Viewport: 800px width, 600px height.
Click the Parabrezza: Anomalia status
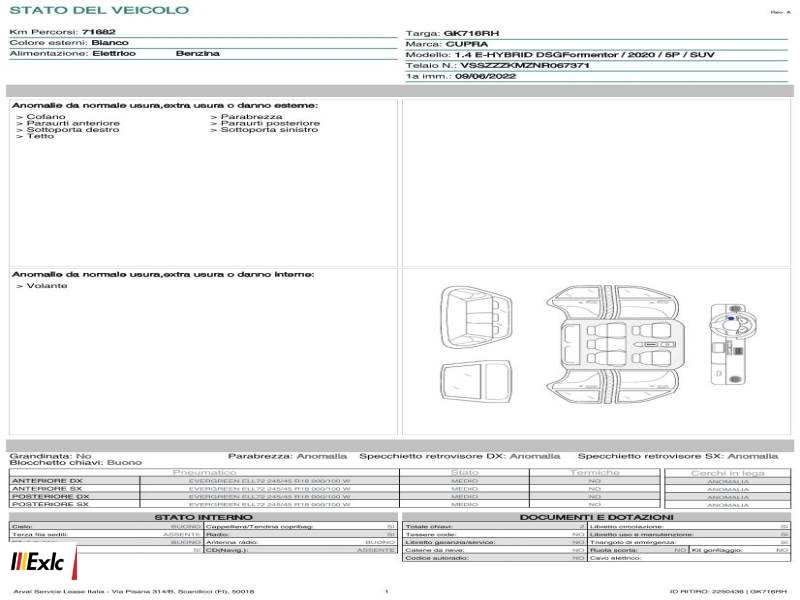coord(287,456)
